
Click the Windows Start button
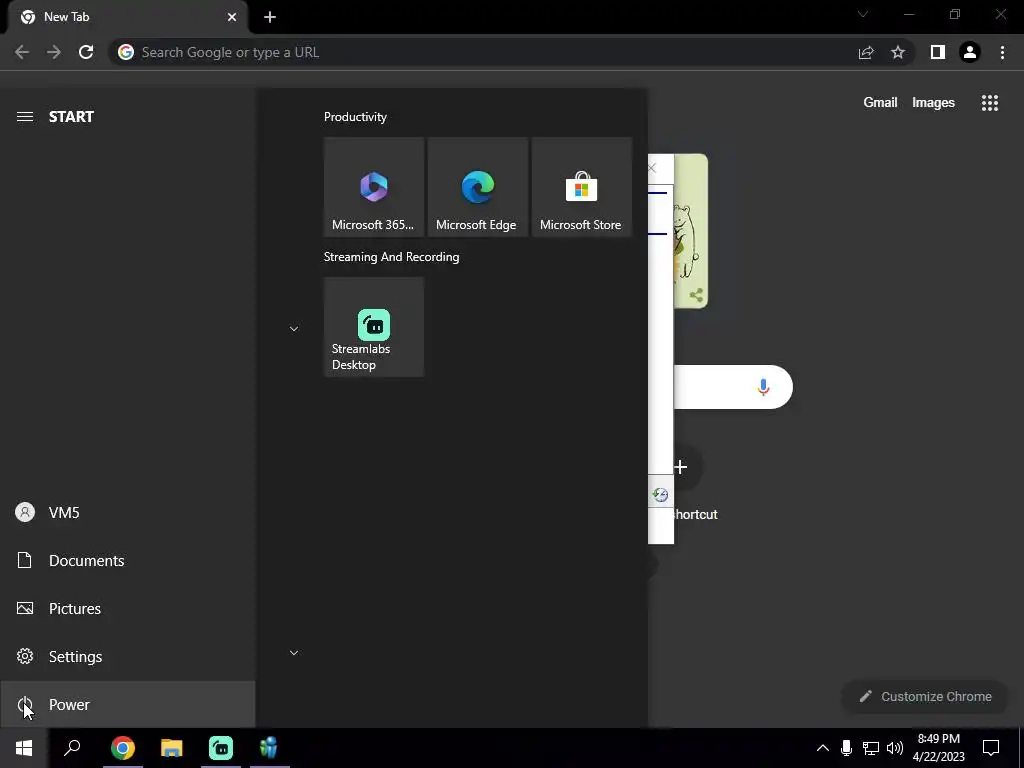(24, 748)
